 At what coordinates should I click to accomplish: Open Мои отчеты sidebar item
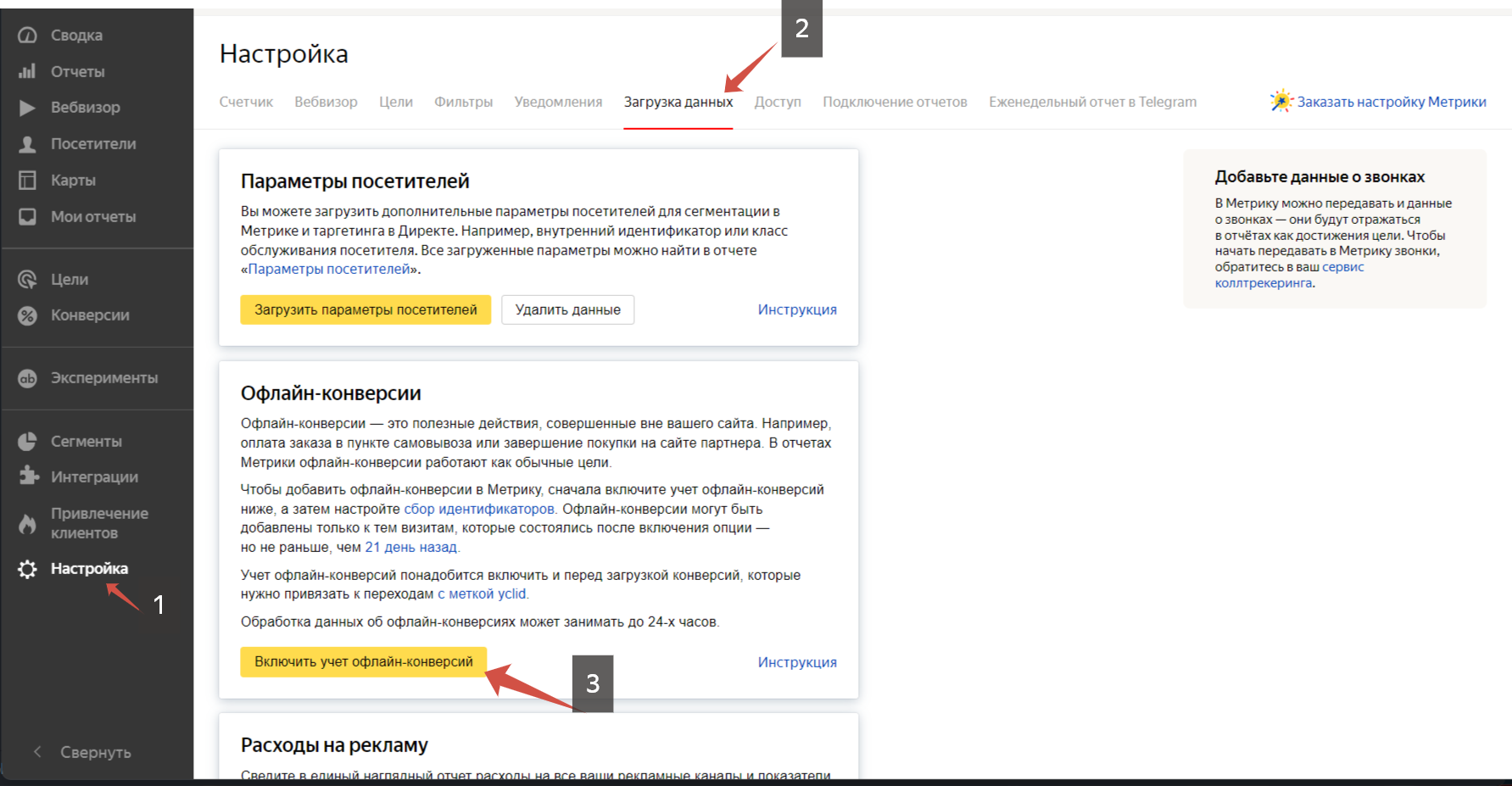coord(93,216)
